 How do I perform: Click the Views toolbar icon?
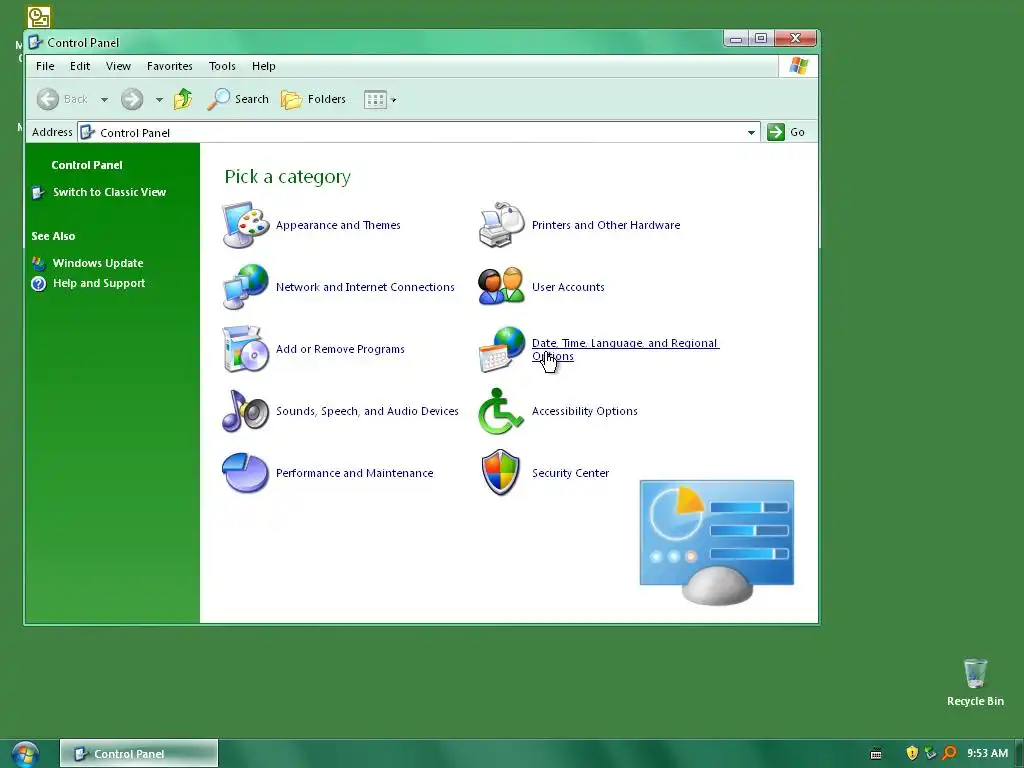pos(375,100)
